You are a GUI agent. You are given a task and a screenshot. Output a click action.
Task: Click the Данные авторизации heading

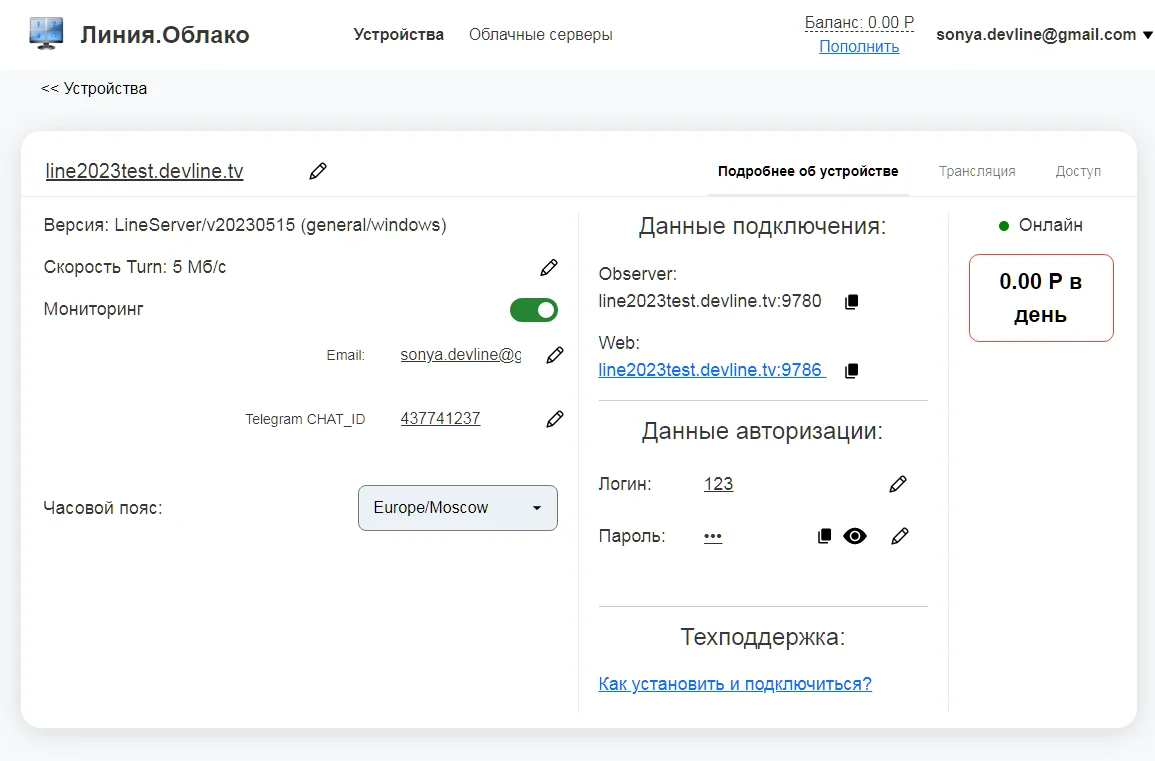762,430
